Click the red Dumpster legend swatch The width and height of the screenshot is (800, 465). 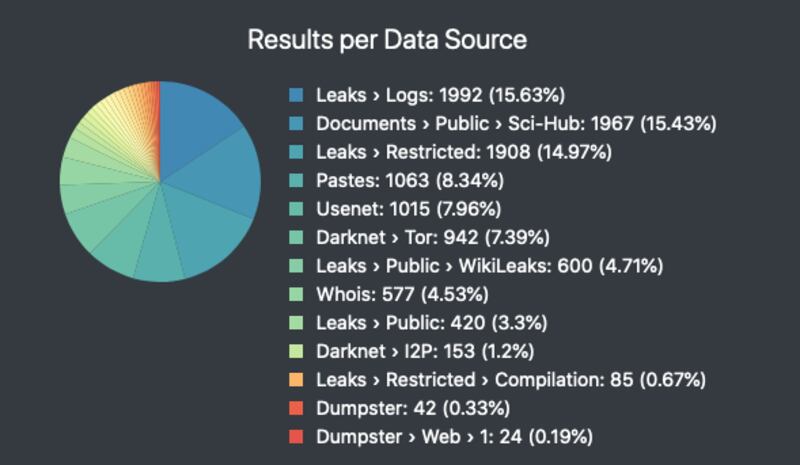pos(296,409)
